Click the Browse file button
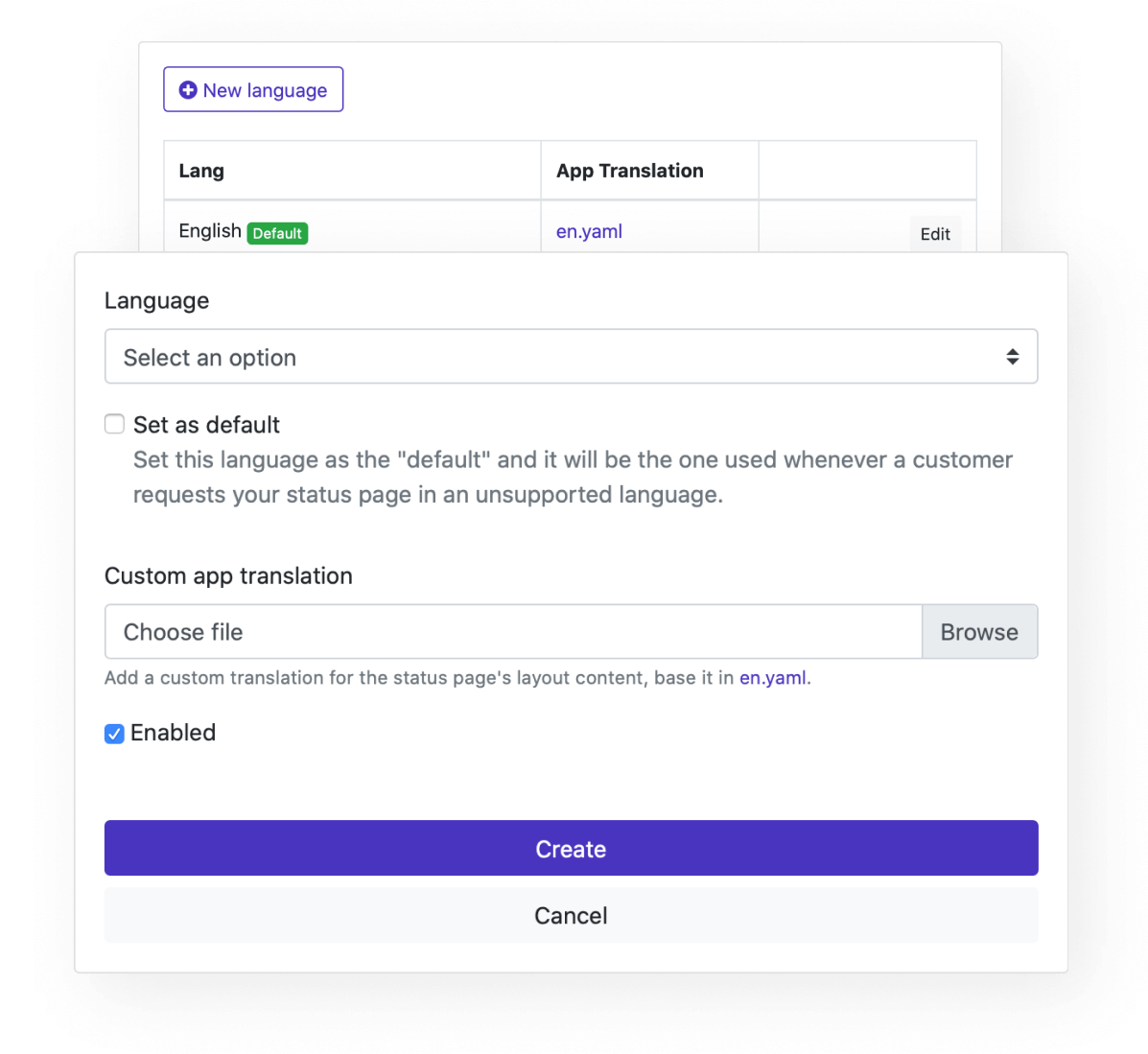 (979, 632)
